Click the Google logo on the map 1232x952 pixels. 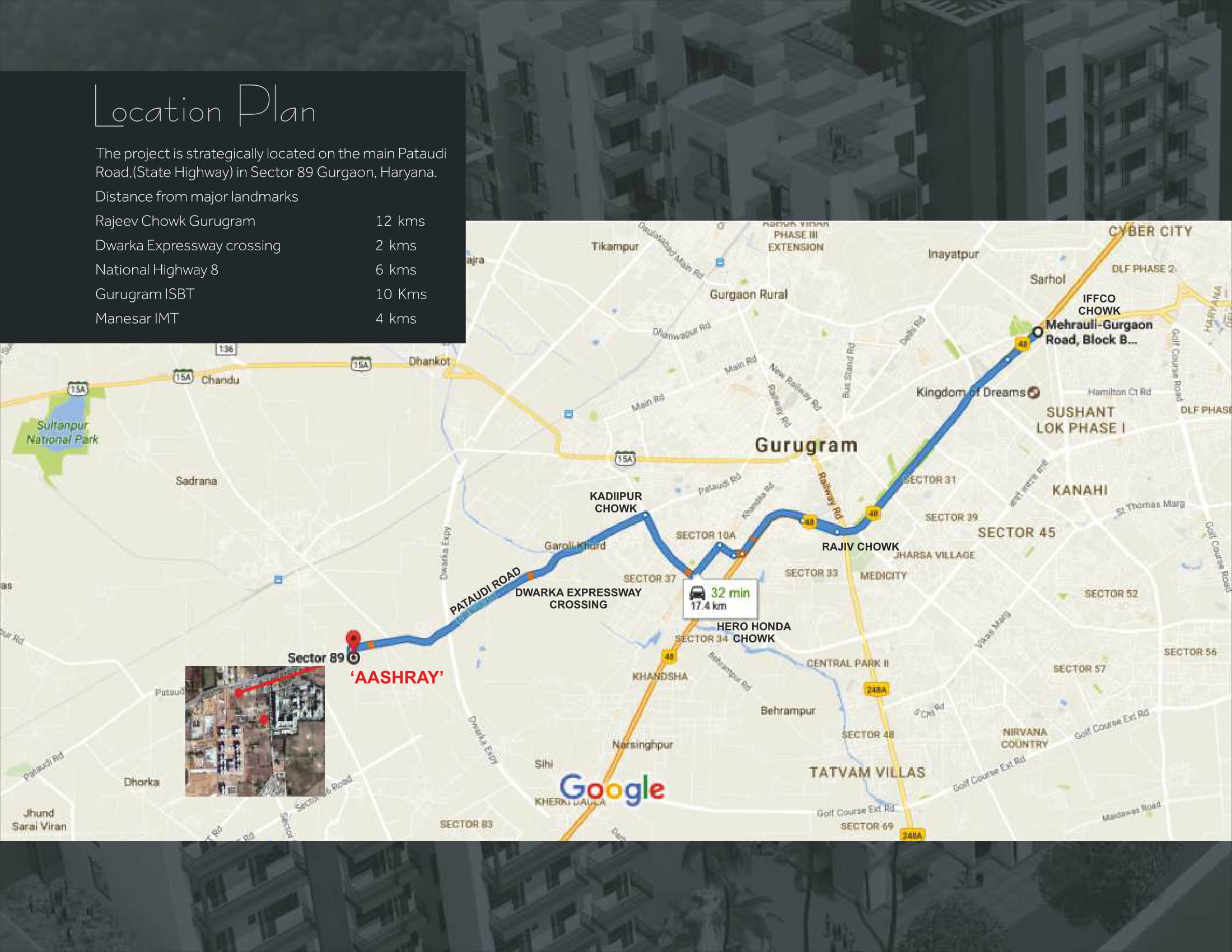[x=612, y=789]
